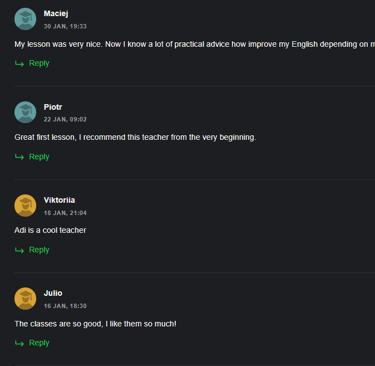The image size is (375, 366).
Task: Click the 30 JAN, 19:33 timestamp
Action: 65,26
